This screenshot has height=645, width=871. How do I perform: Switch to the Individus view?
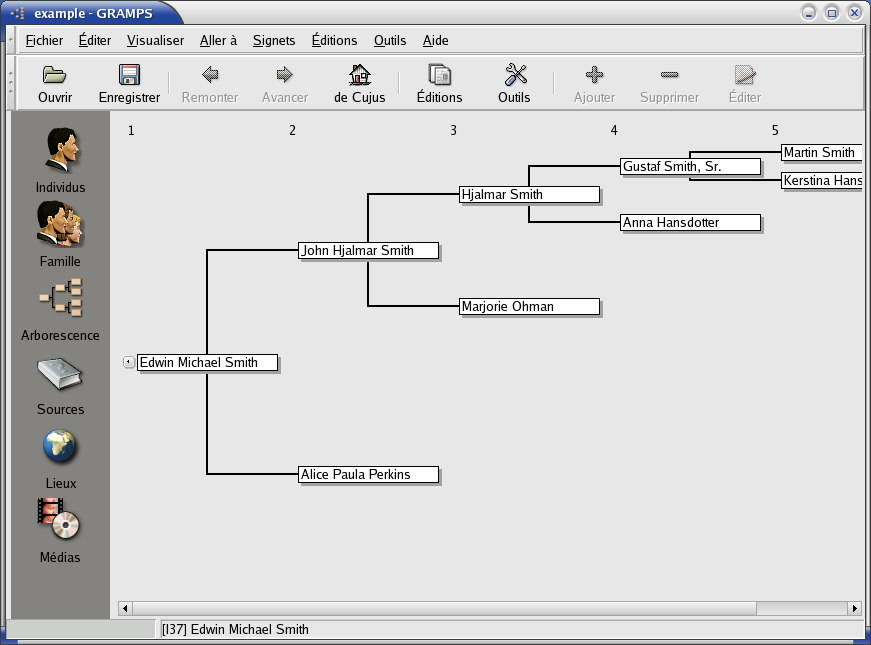click(60, 151)
